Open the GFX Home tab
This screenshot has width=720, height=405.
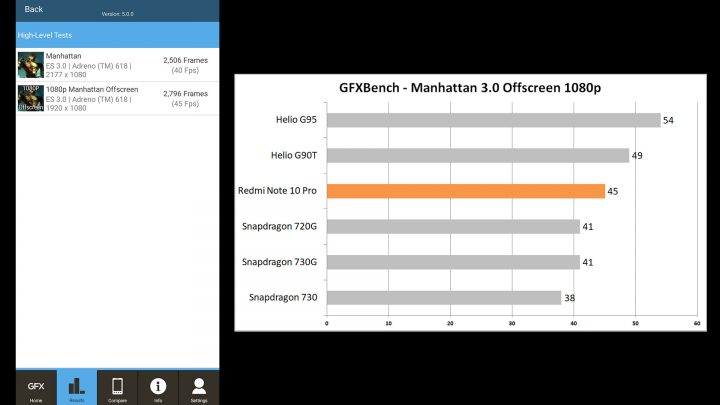click(36, 388)
